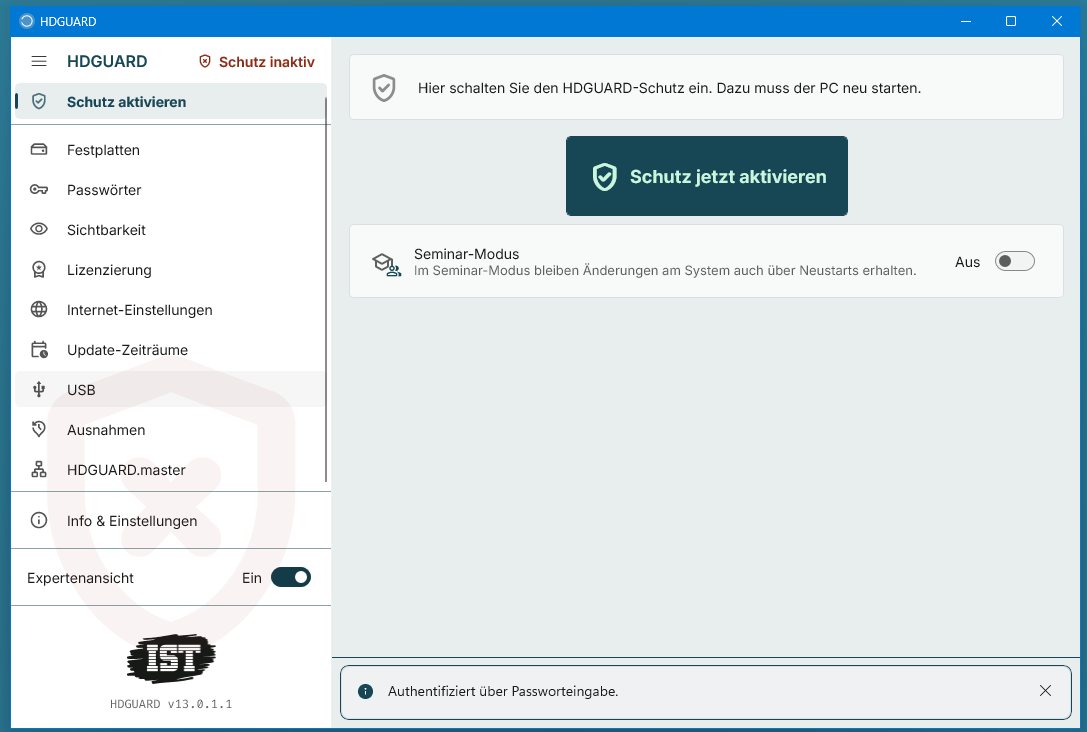Disable the Expertenansicht toggle
Image resolution: width=1087 pixels, height=732 pixels.
point(290,577)
